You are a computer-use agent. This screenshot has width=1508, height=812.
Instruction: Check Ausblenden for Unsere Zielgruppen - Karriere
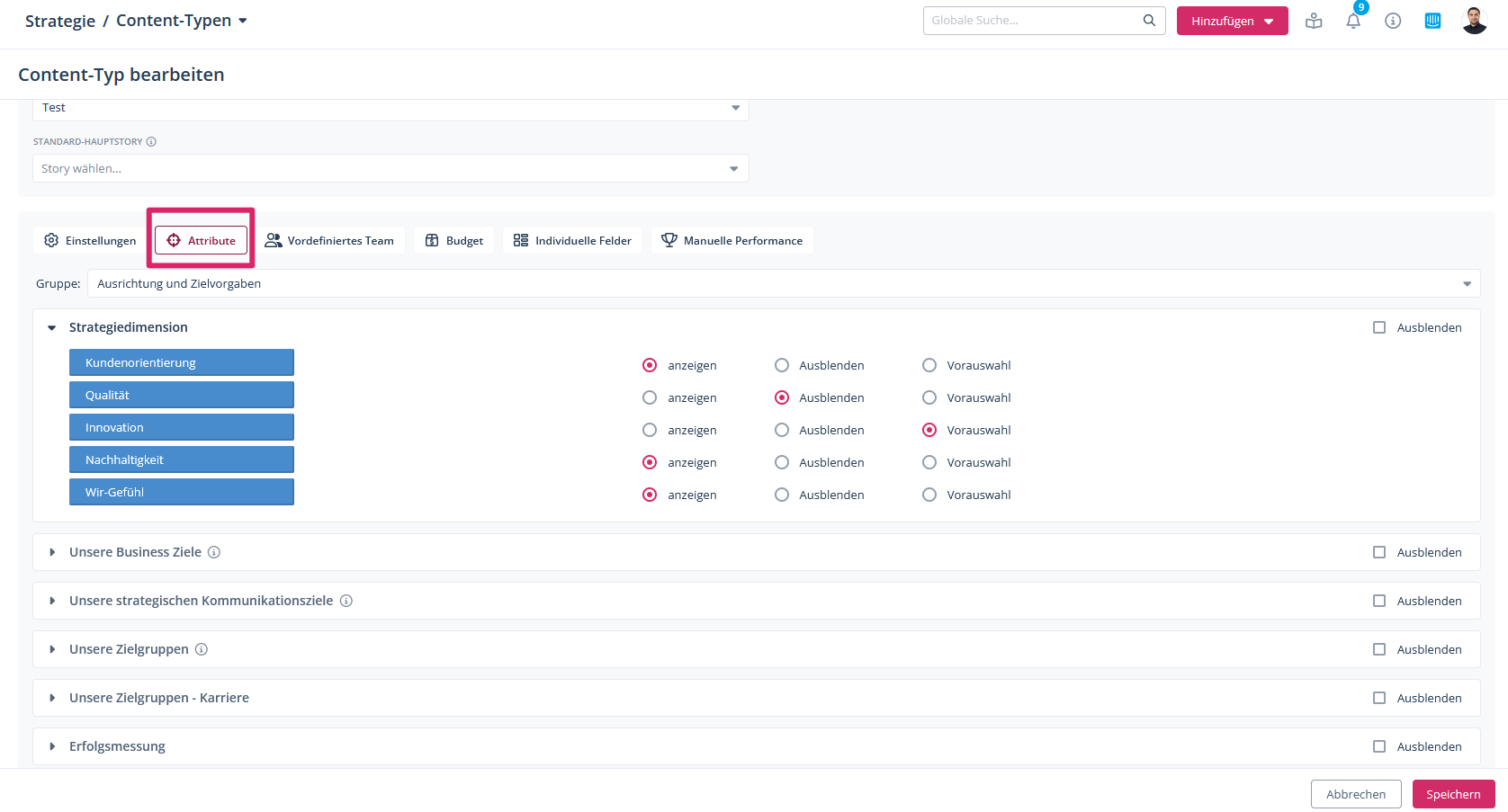[1379, 698]
